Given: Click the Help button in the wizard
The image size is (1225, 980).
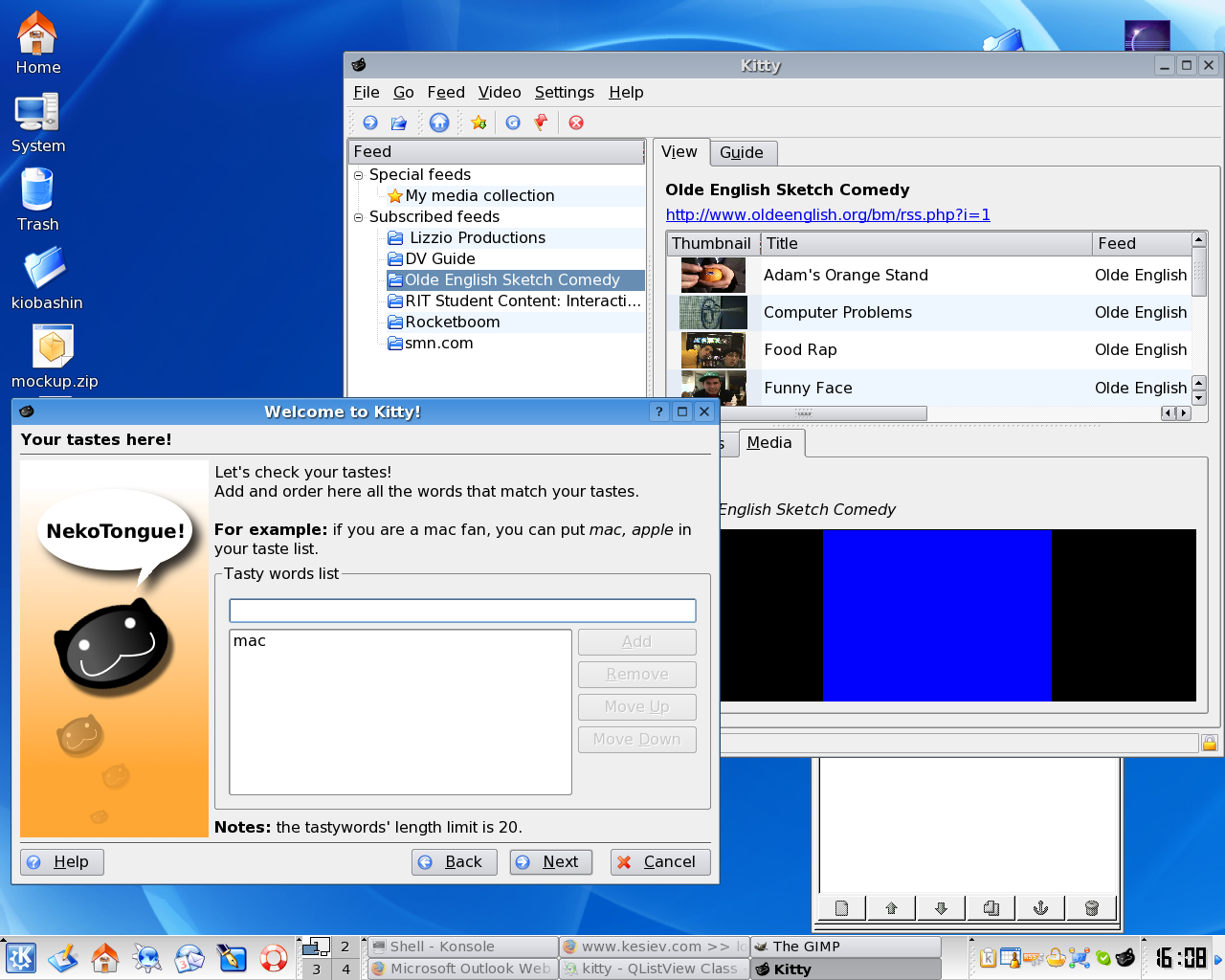Looking at the screenshot, I should coord(62,862).
